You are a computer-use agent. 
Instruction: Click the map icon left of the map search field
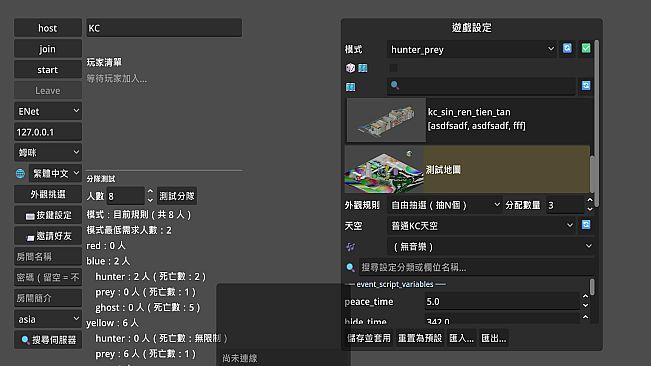(350, 87)
